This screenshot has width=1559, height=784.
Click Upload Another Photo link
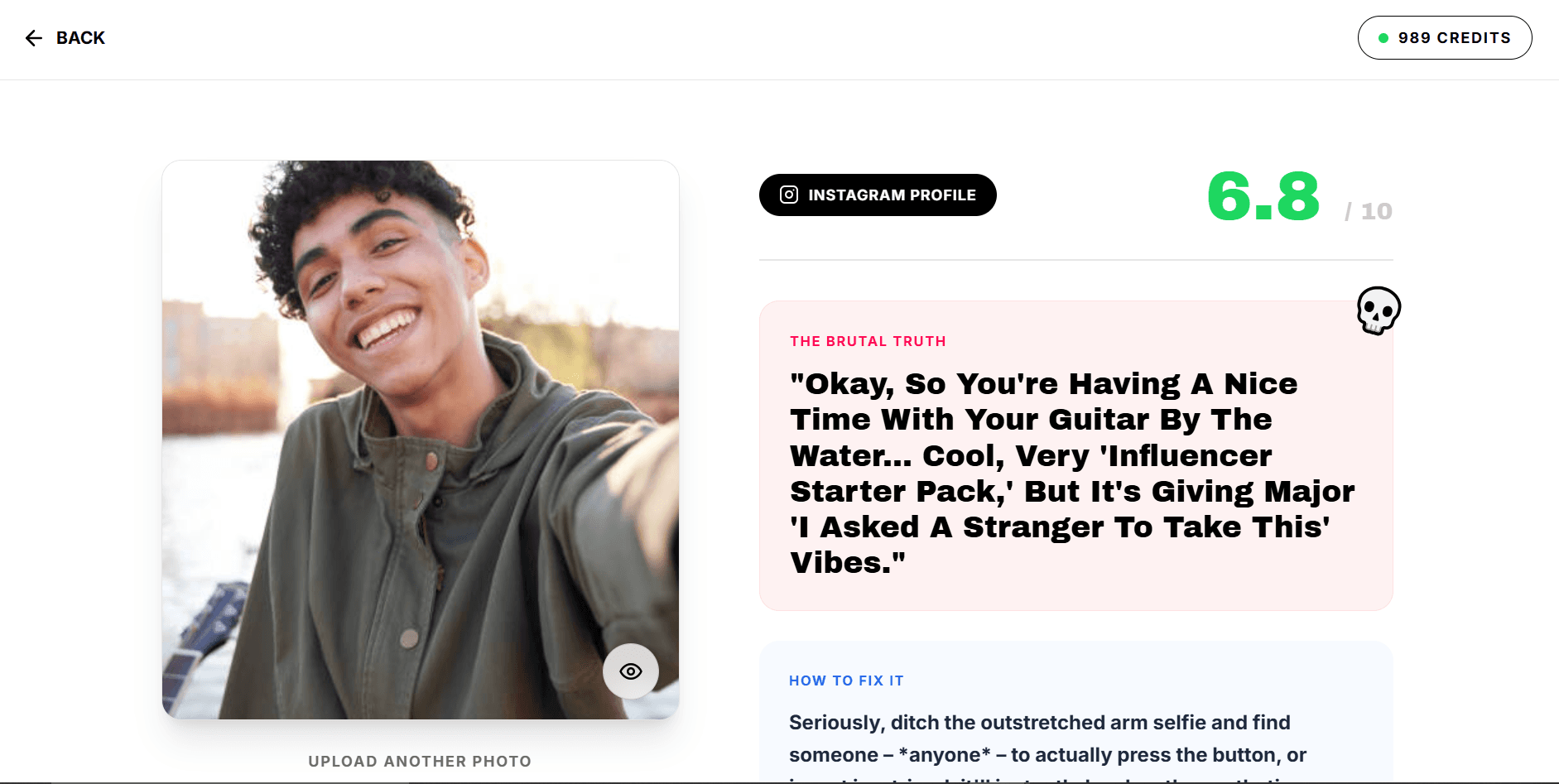point(420,761)
